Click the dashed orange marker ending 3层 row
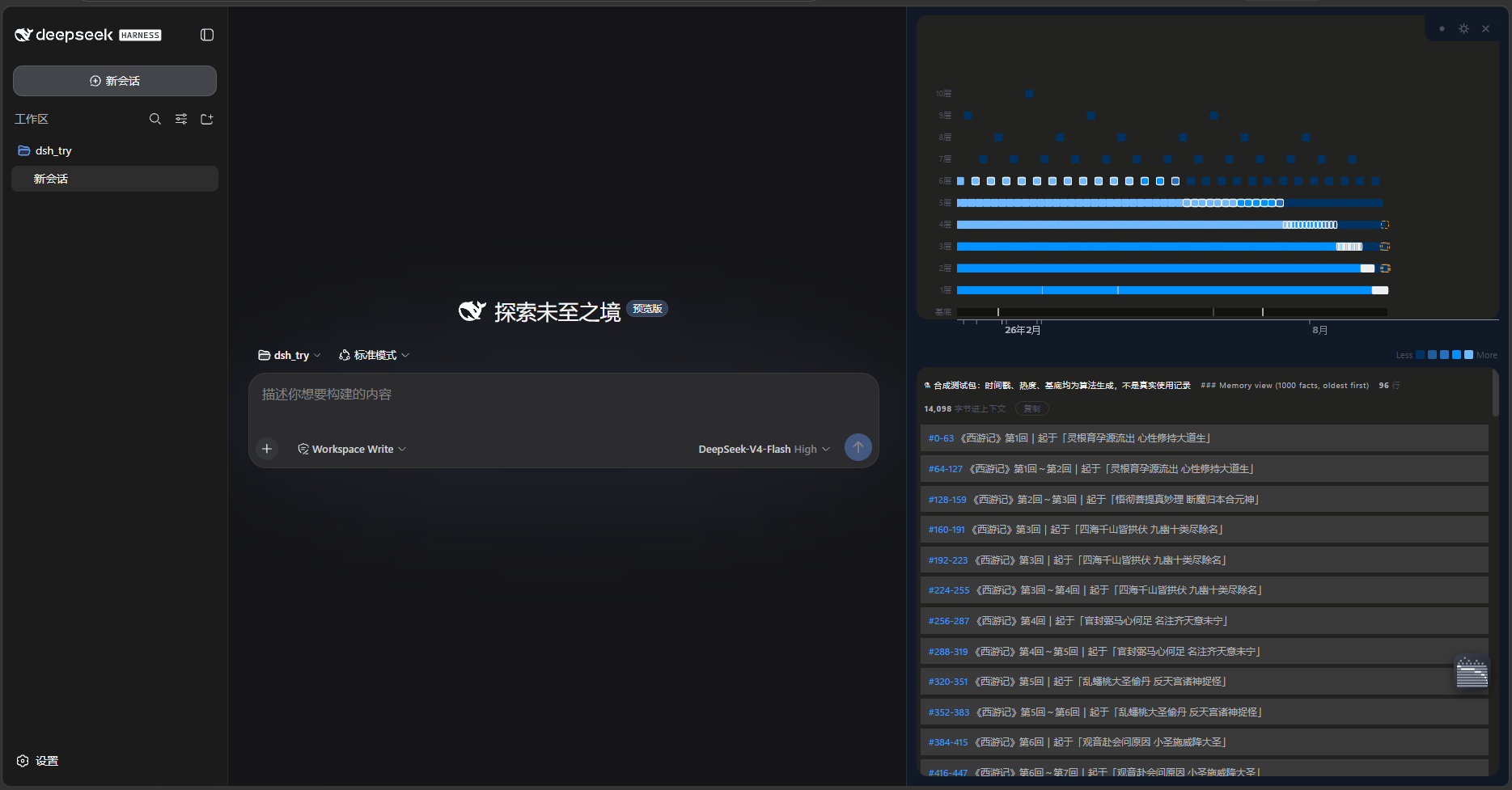The height and width of the screenshot is (790, 1512). [x=1385, y=247]
